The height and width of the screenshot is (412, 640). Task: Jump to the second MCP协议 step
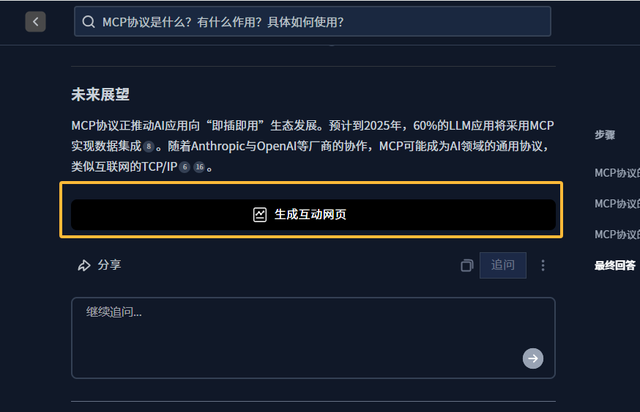(x=617, y=204)
